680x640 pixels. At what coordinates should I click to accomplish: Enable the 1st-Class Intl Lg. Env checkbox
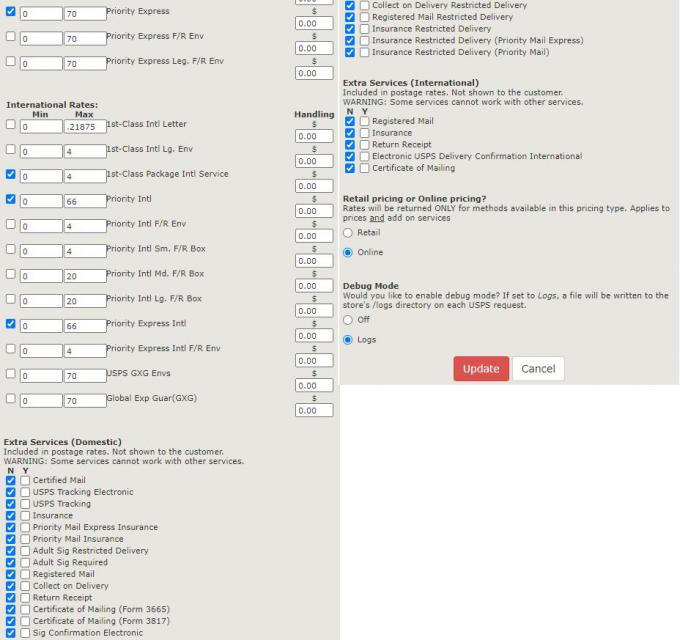(x=11, y=149)
